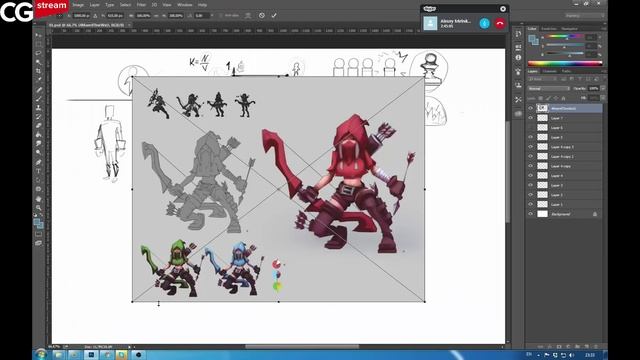Open the Filter menu
The height and width of the screenshot is (360, 640).
coord(141,5)
